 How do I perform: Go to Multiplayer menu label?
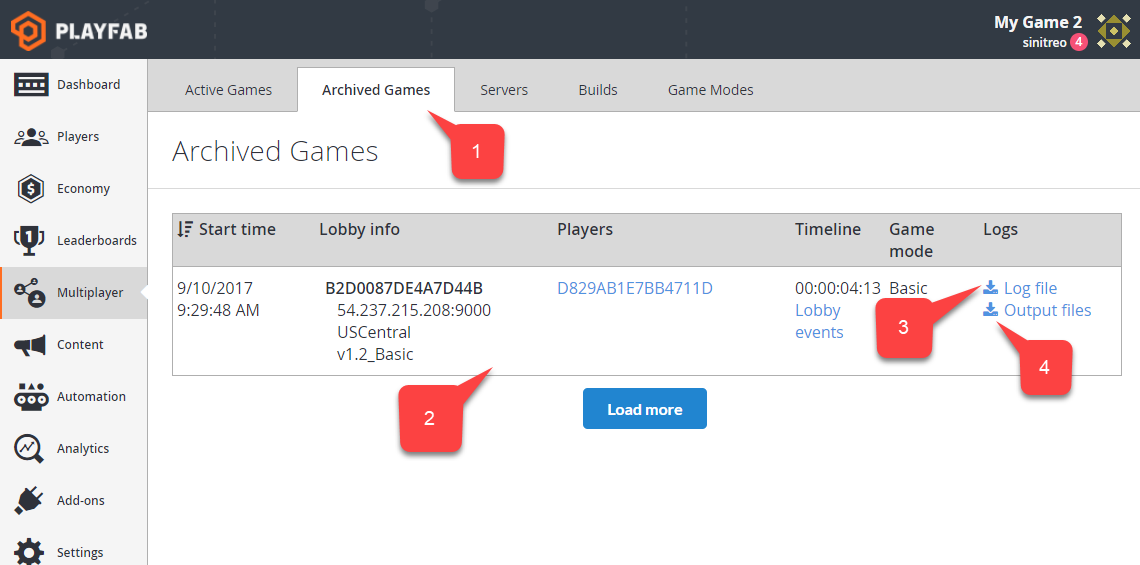[x=90, y=293]
